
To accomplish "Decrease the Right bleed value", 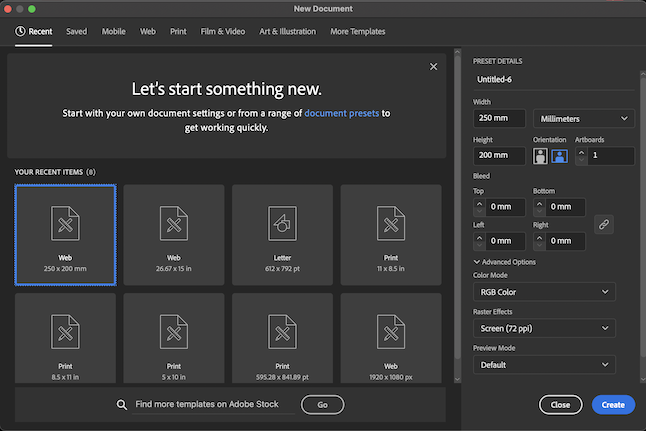I will tap(539, 245).
